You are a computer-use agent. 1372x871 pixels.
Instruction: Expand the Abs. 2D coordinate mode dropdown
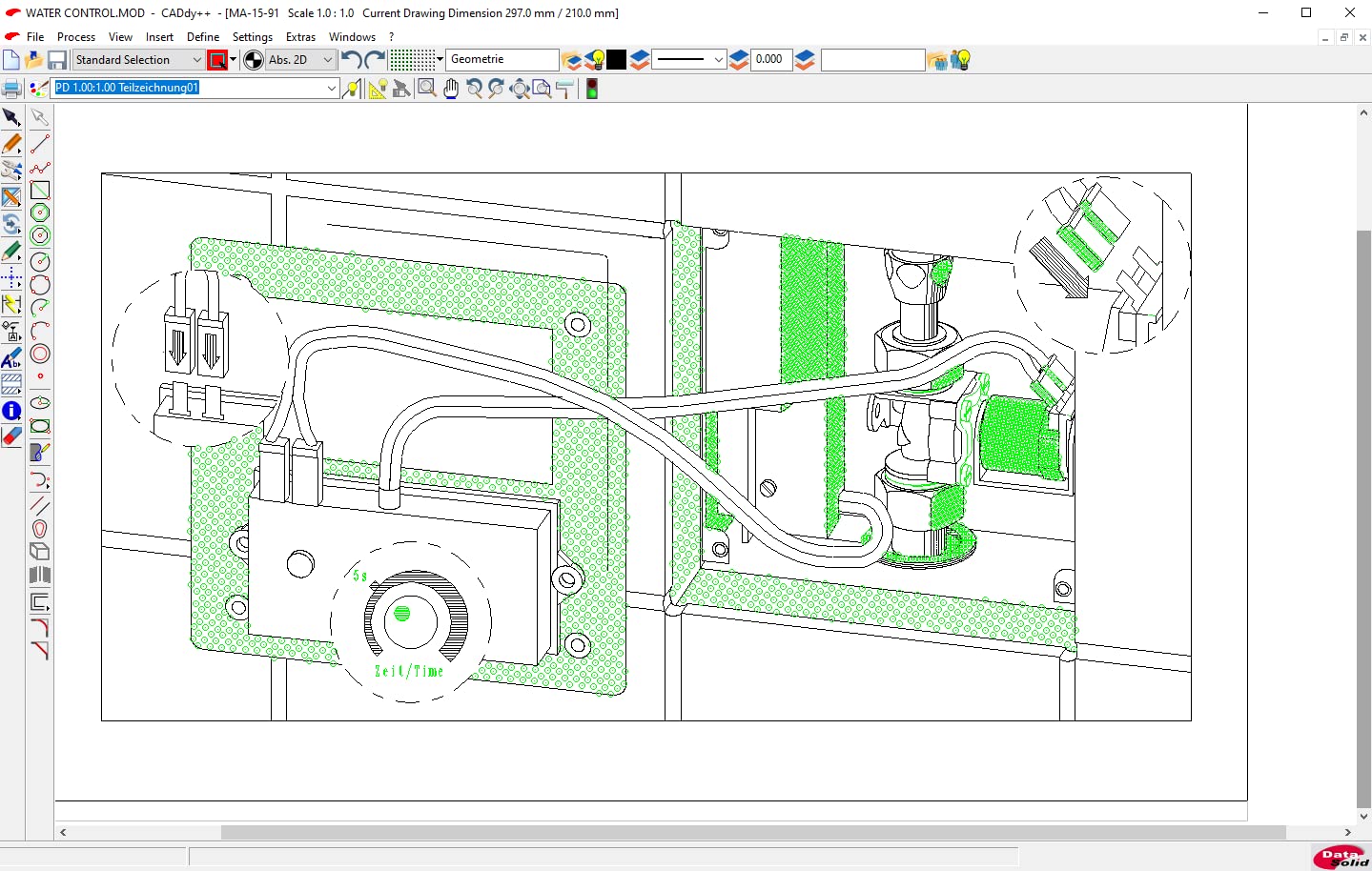tap(329, 59)
